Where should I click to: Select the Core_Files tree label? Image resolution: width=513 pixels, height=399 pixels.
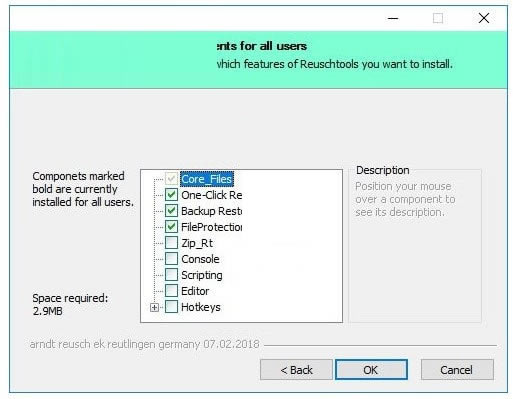207,179
